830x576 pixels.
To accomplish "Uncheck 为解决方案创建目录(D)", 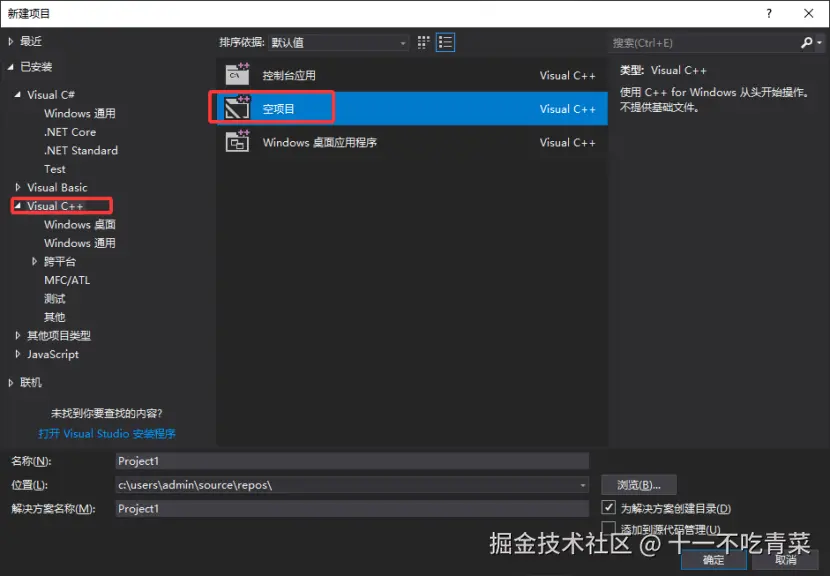I will tap(610, 506).
